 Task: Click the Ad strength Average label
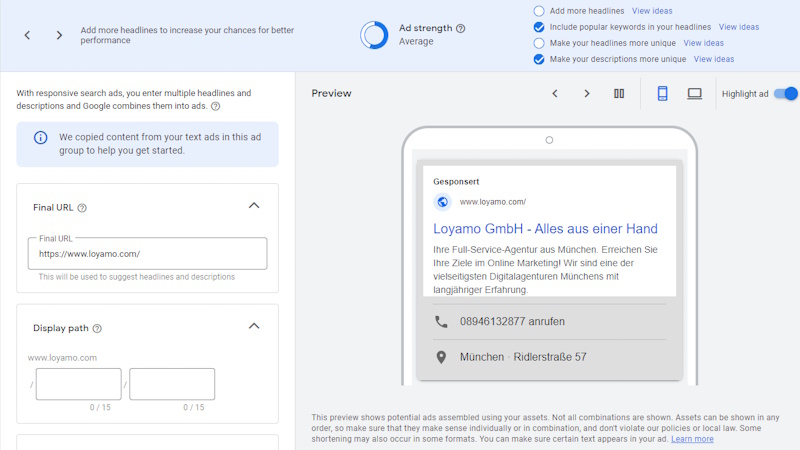pos(416,42)
